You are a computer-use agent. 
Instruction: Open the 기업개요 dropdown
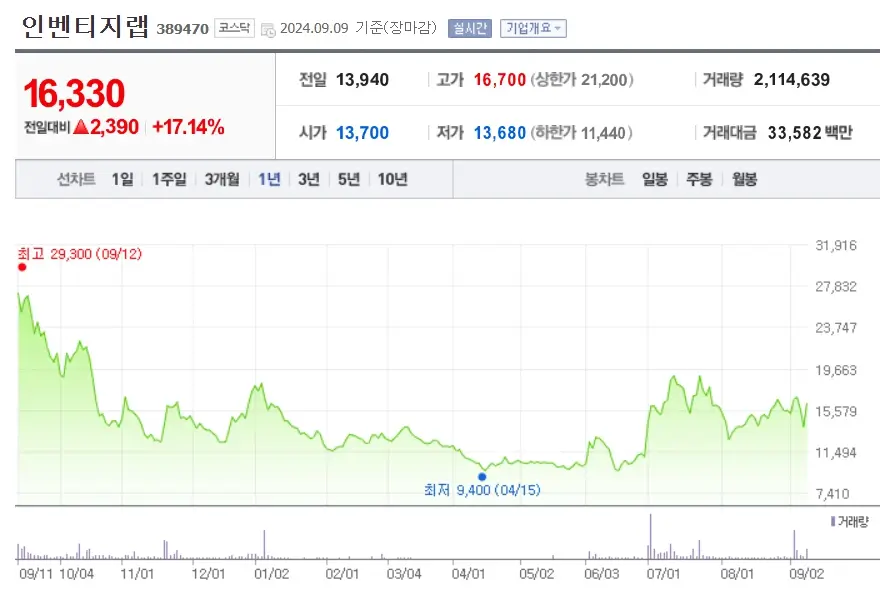tap(532, 28)
